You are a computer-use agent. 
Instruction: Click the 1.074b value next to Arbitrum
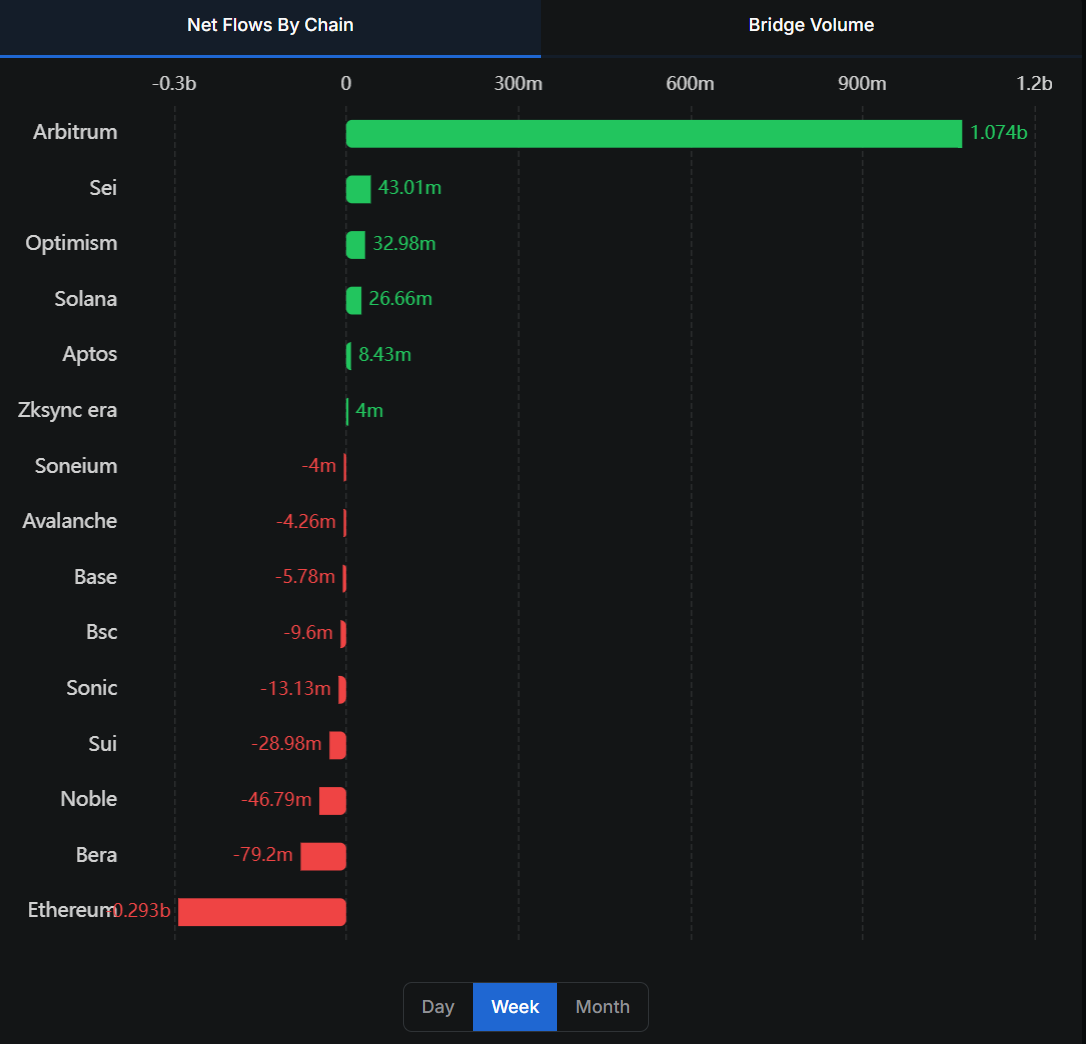pyautogui.click(x=999, y=132)
